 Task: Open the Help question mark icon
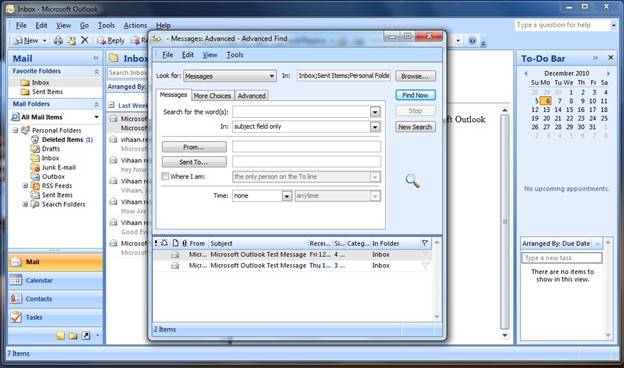[472, 40]
